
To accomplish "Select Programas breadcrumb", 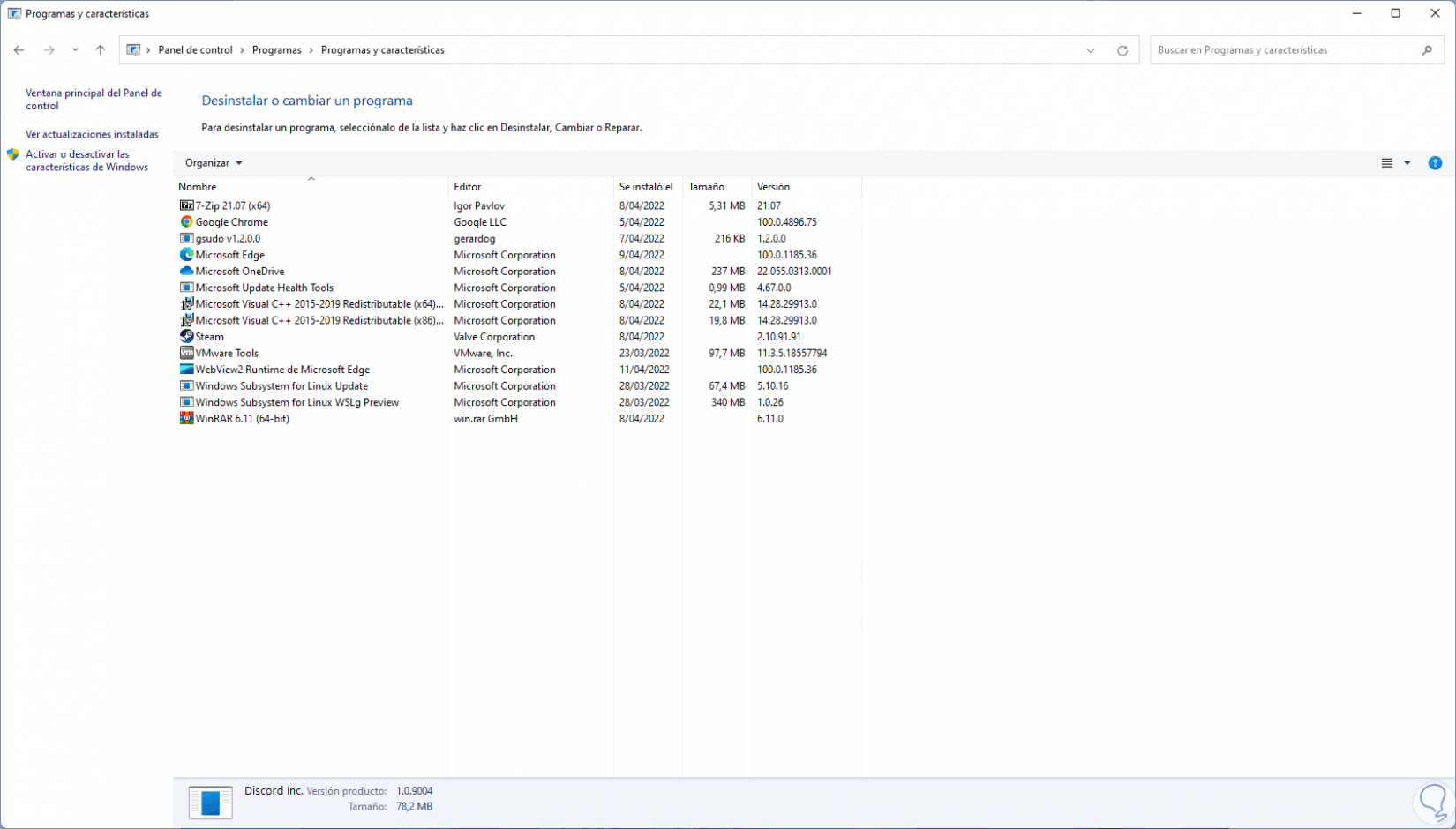I will [277, 50].
